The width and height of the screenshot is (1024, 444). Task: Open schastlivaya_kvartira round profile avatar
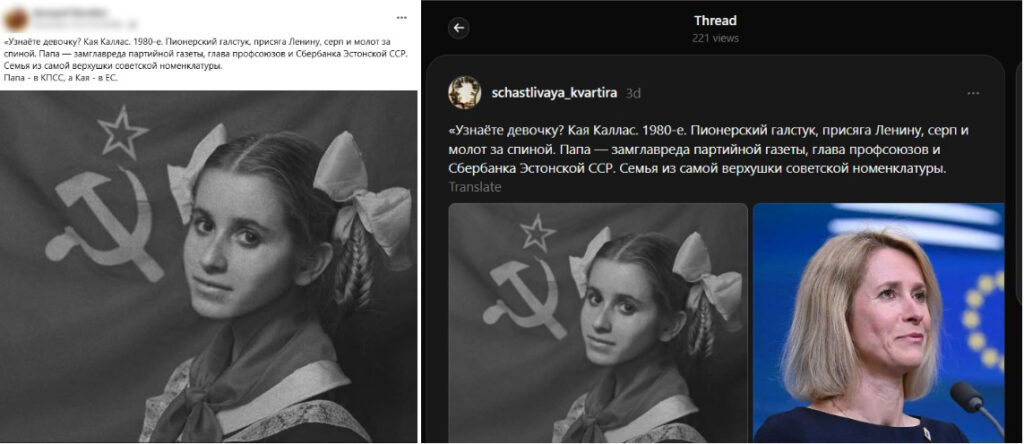(x=464, y=93)
